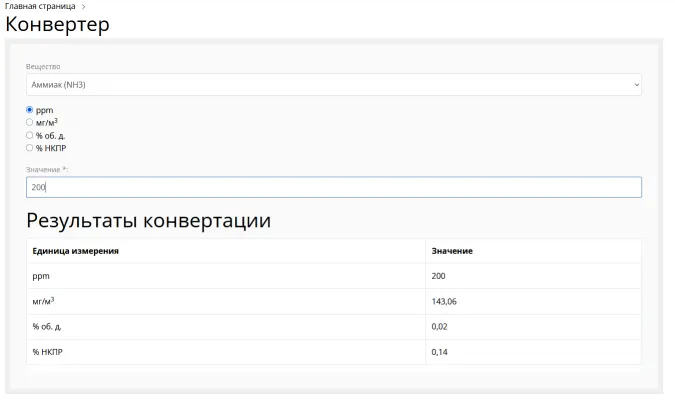The height and width of the screenshot is (400, 675).
Task: Click the Значение *: field label
Action: [47, 170]
